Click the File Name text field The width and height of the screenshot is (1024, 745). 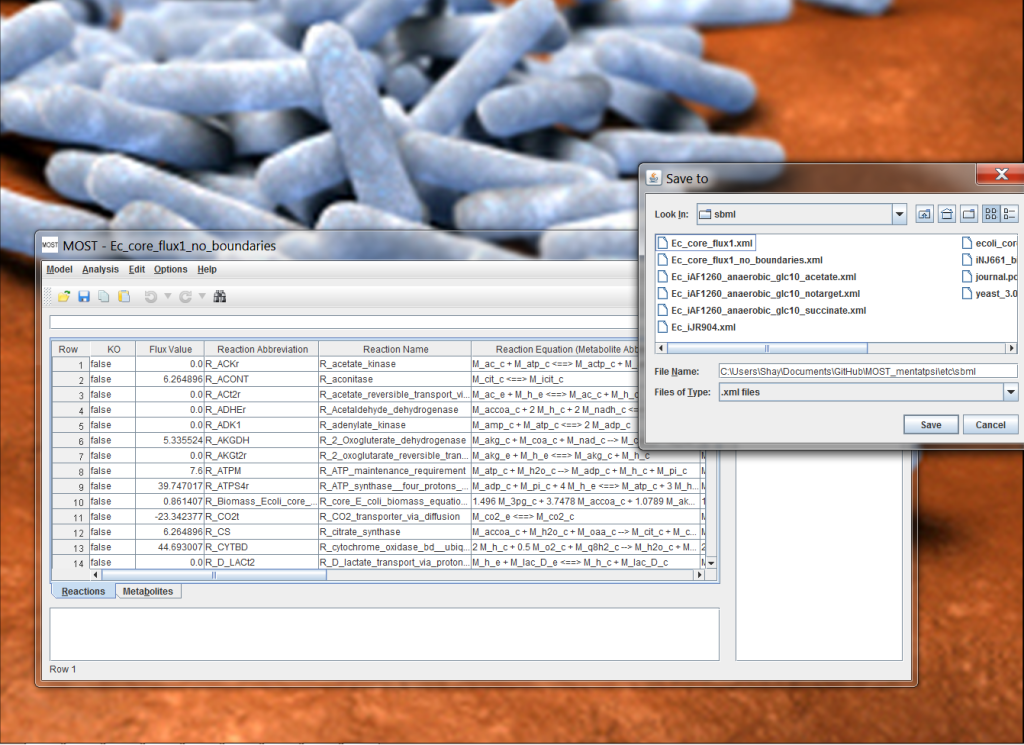click(x=866, y=371)
